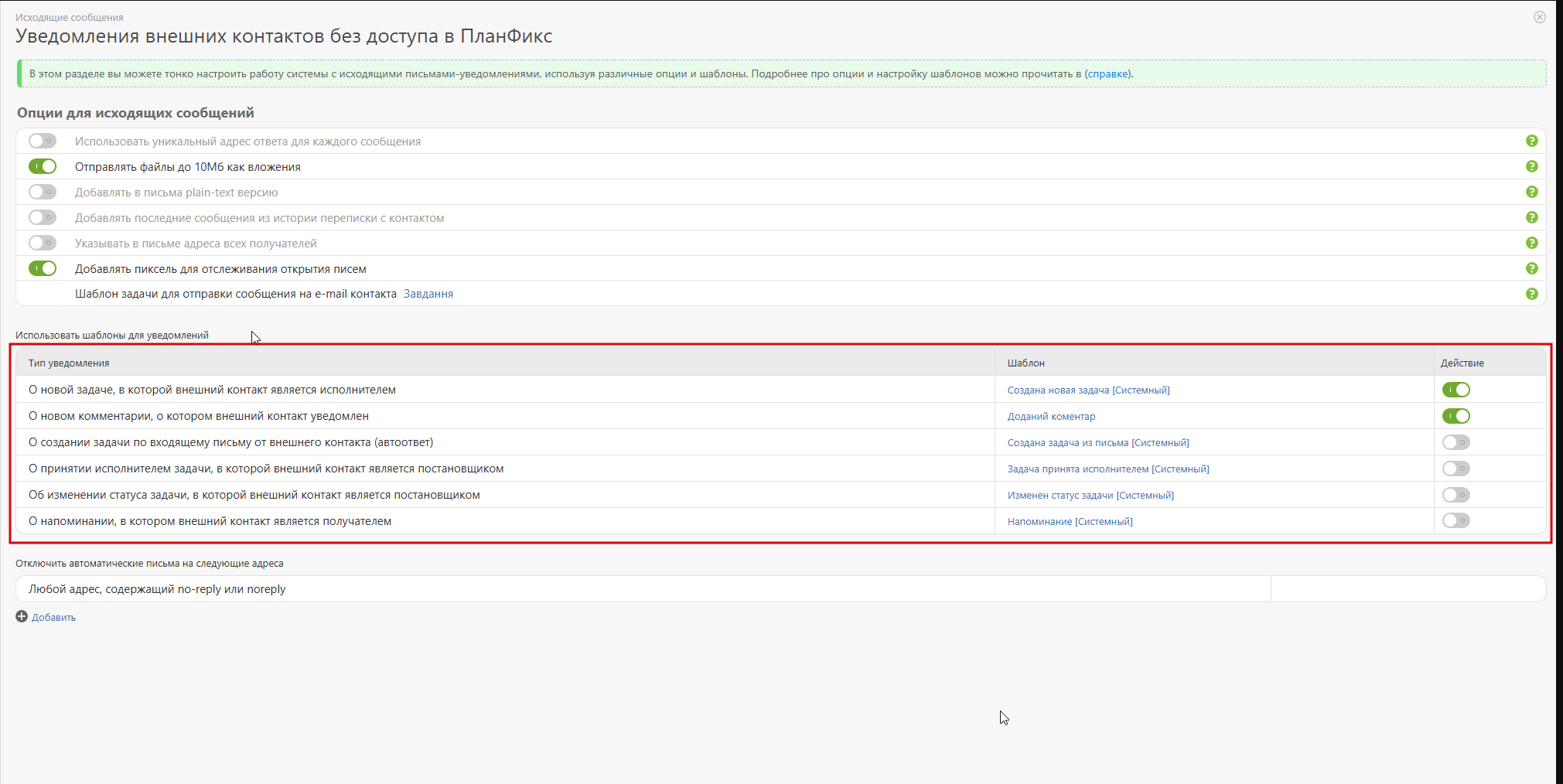Enable the auto-reply notification for incoming email tasks
This screenshot has width=1563, height=784.
(x=1456, y=442)
